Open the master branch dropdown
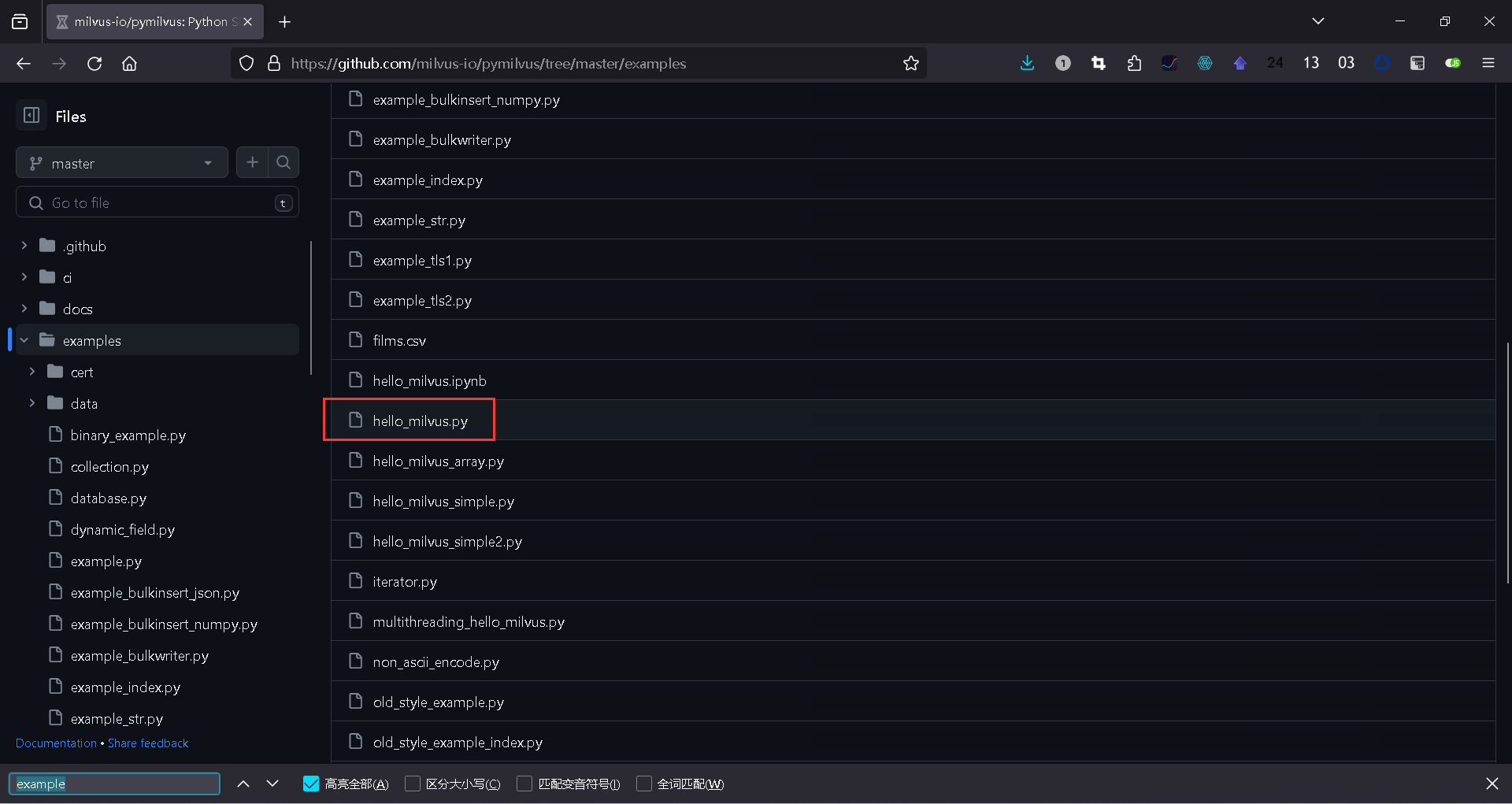Viewport: 1512px width, 804px height. (122, 163)
